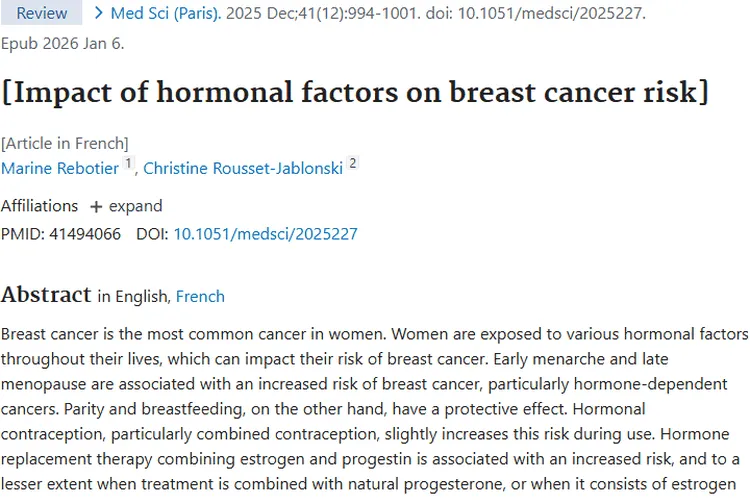Click the article title heading
Viewport: 750px width, 500px height.
[x=355, y=92]
